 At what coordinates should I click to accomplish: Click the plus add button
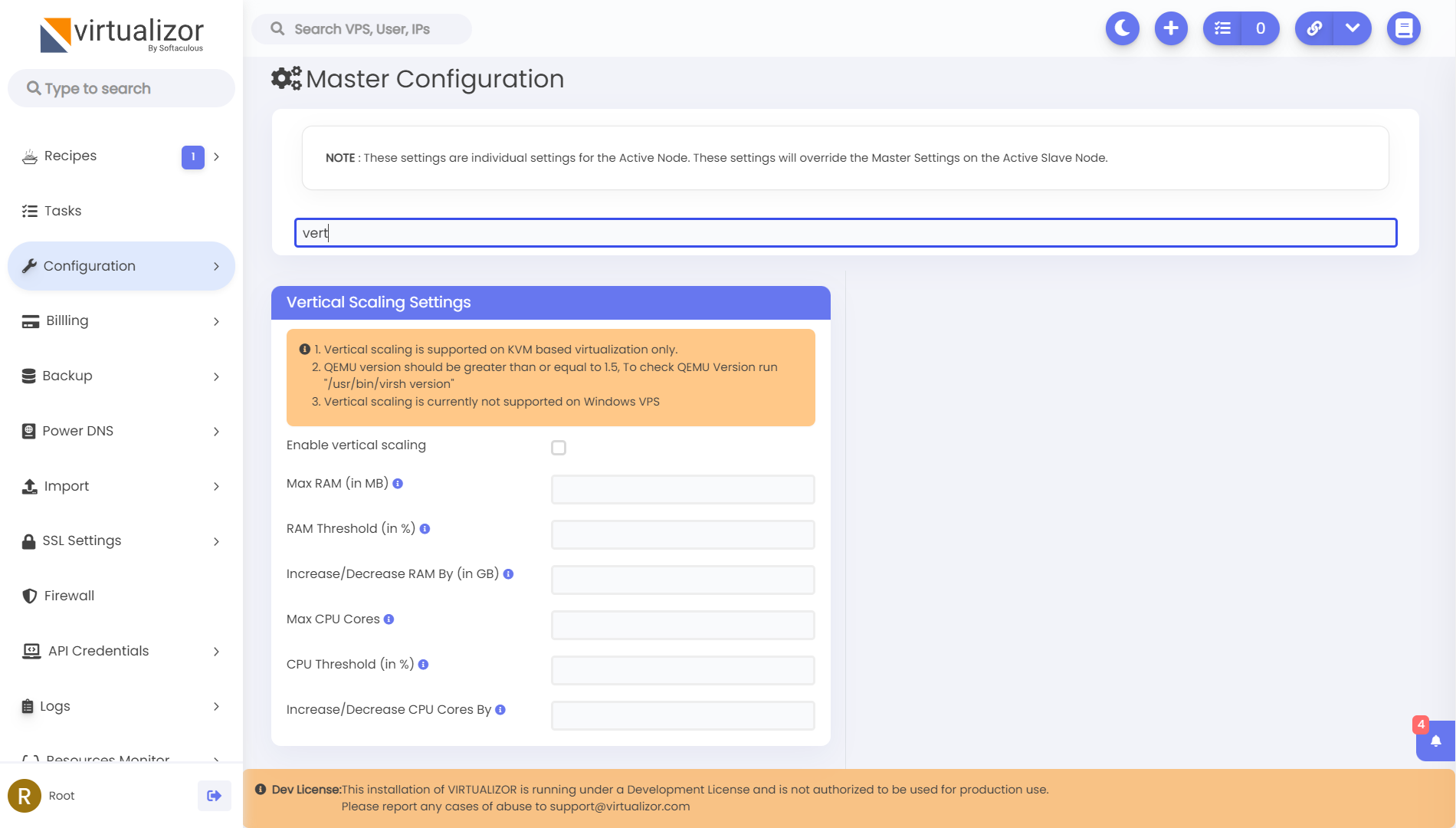pos(1171,28)
